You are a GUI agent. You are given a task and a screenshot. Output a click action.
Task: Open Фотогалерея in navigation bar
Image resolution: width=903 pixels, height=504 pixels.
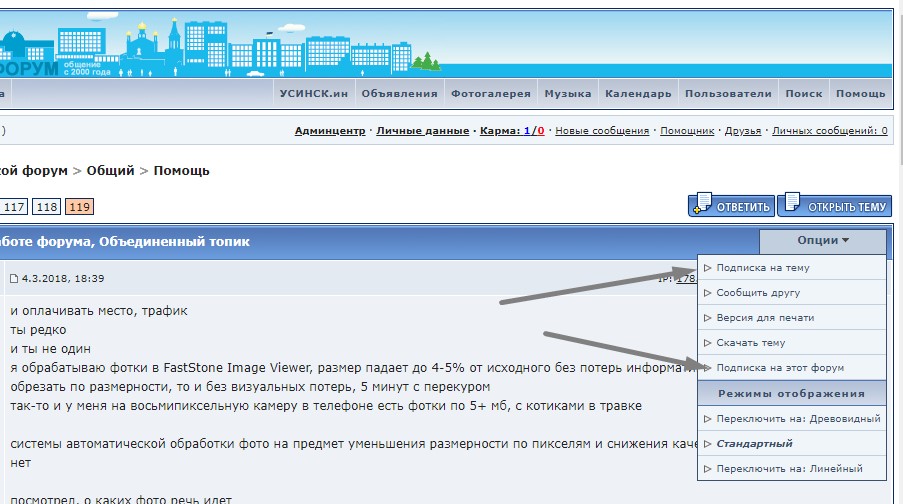(x=490, y=94)
